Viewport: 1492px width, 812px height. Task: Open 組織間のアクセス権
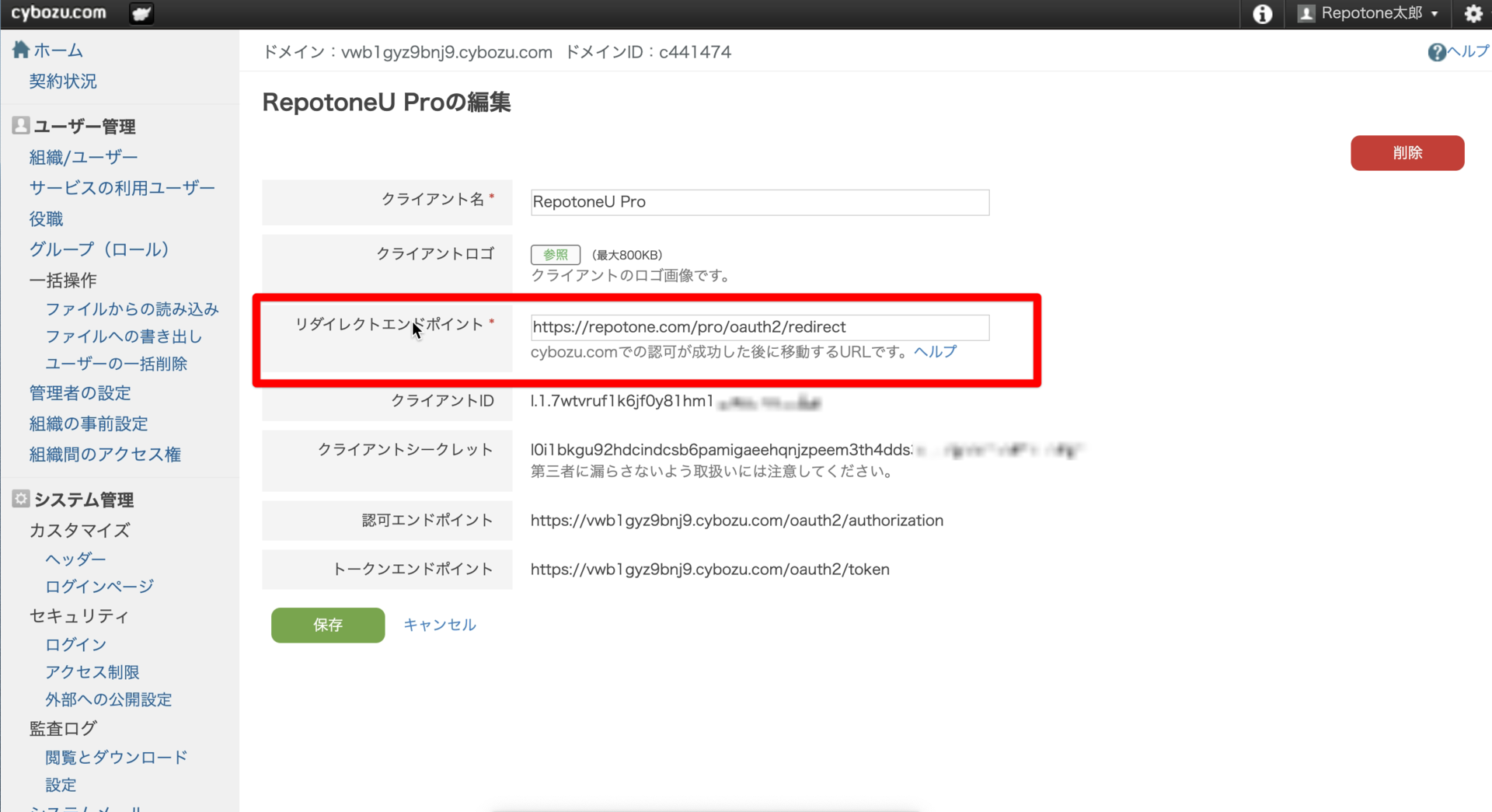(x=105, y=454)
